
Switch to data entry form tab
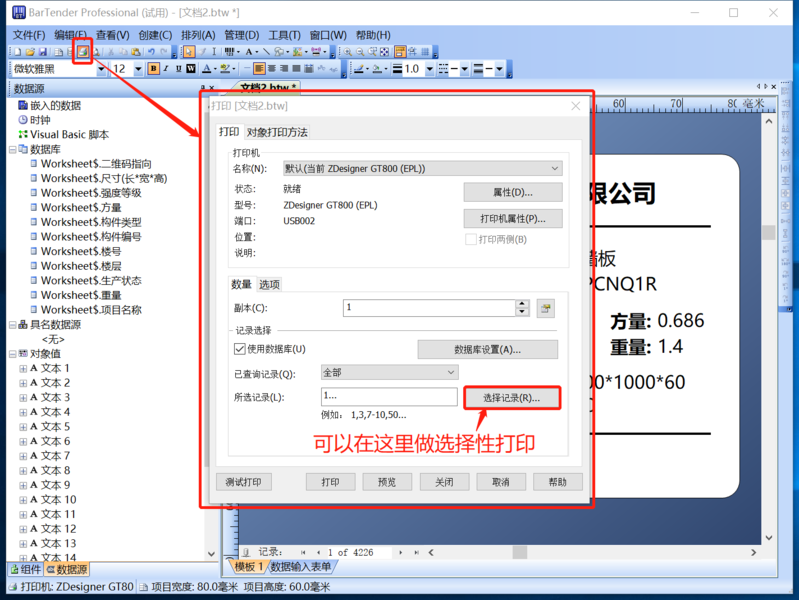(301, 566)
